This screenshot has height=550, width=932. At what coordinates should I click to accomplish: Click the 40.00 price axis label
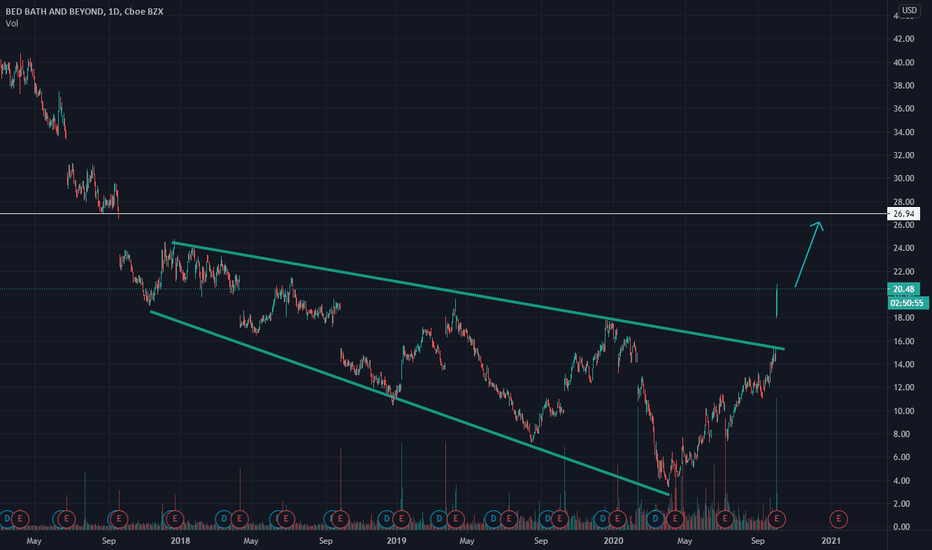click(x=903, y=62)
